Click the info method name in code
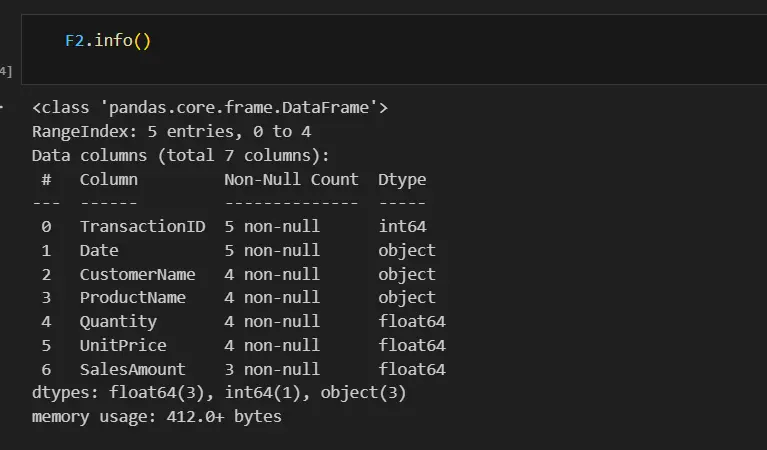Screen dimensions: 767x450 point(114,41)
